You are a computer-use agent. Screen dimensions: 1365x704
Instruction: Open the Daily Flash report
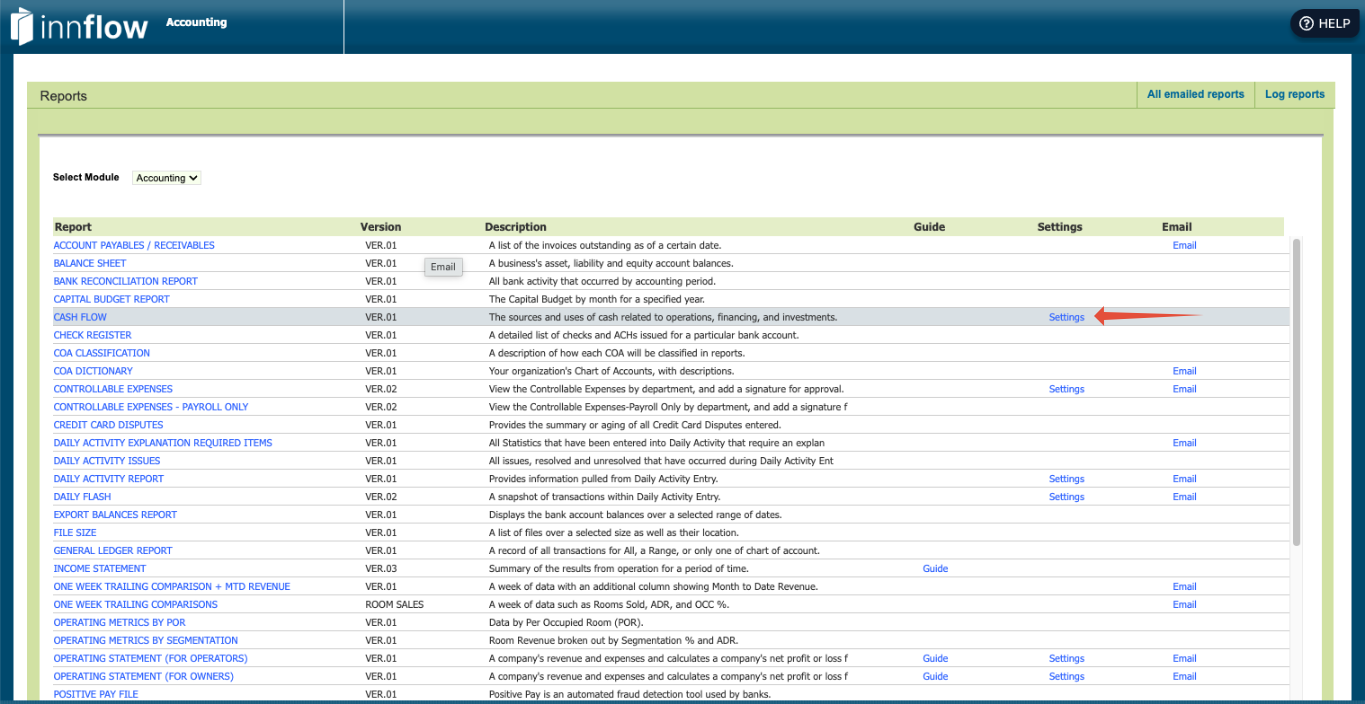(83, 497)
